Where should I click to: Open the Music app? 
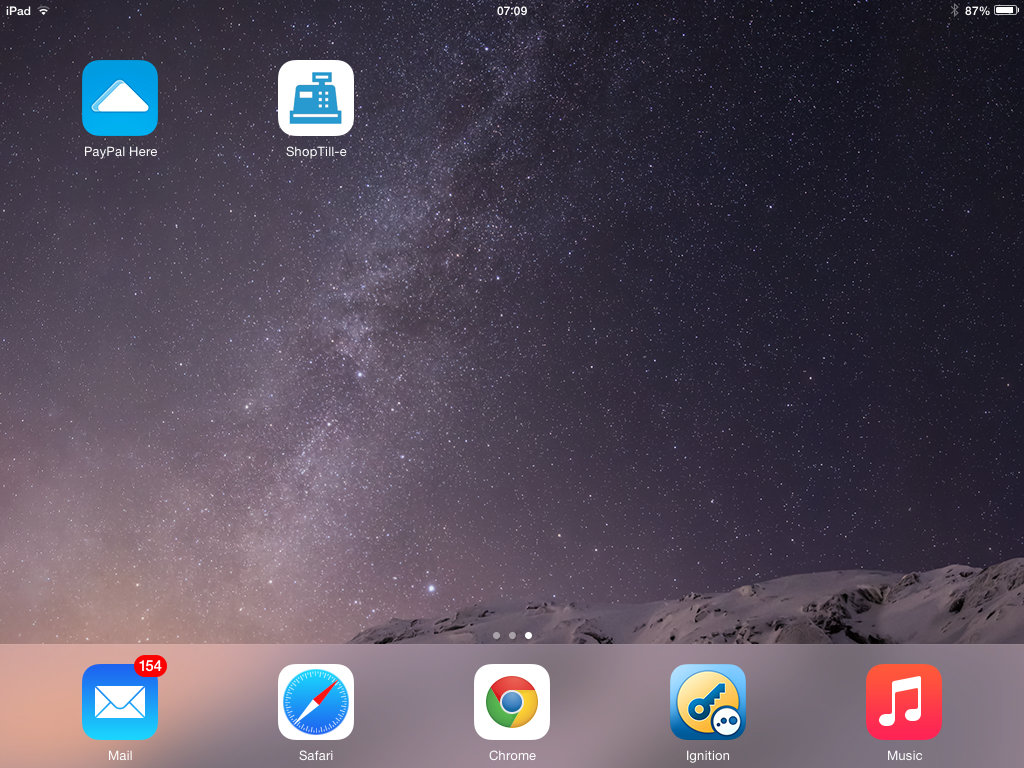pyautogui.click(x=904, y=702)
